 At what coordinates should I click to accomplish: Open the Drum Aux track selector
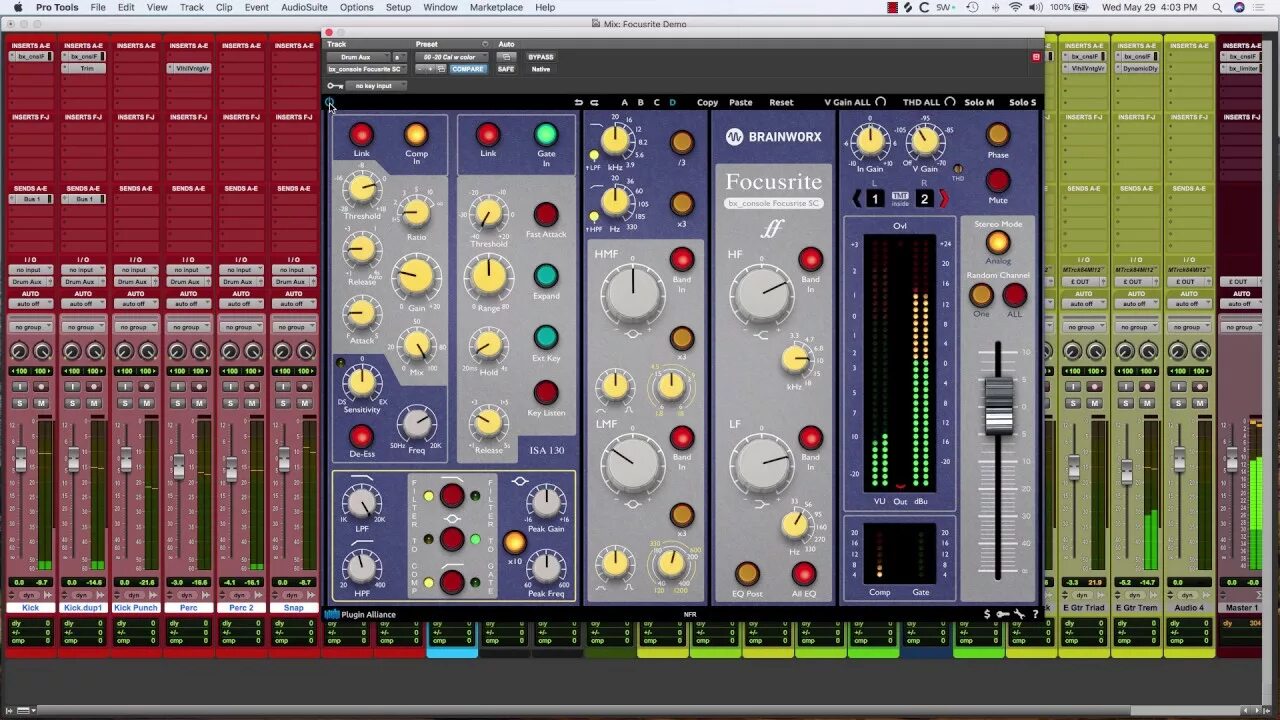click(358, 57)
